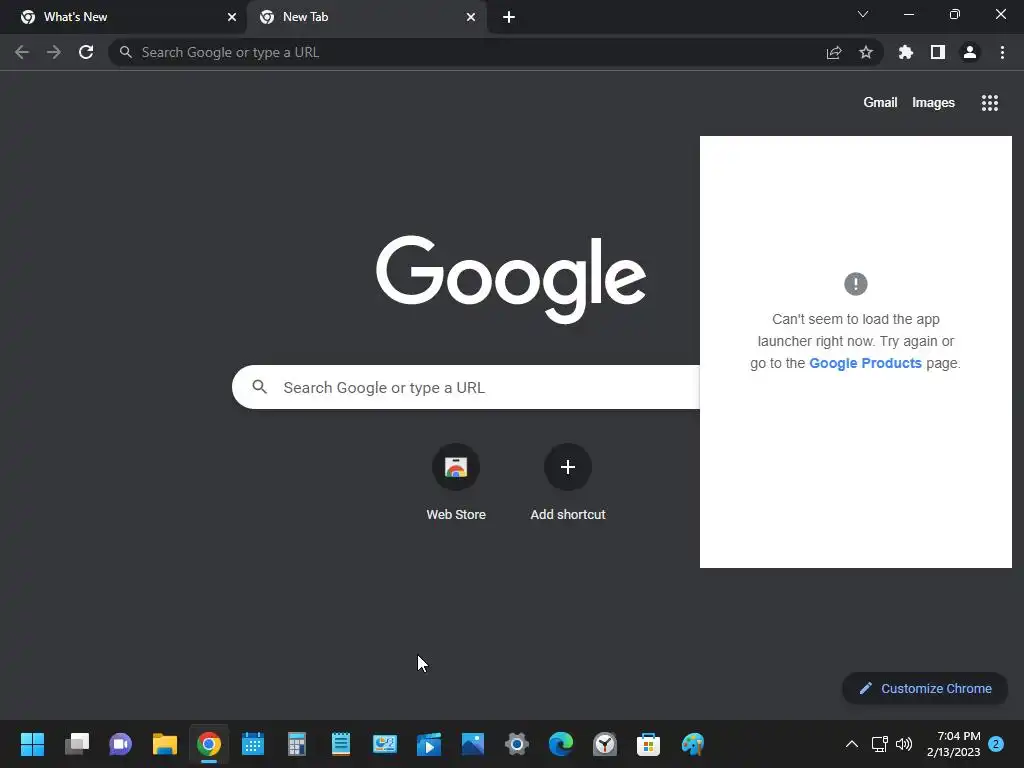Bookmark this tab with the star icon
The height and width of the screenshot is (768, 1024).
pos(866,52)
